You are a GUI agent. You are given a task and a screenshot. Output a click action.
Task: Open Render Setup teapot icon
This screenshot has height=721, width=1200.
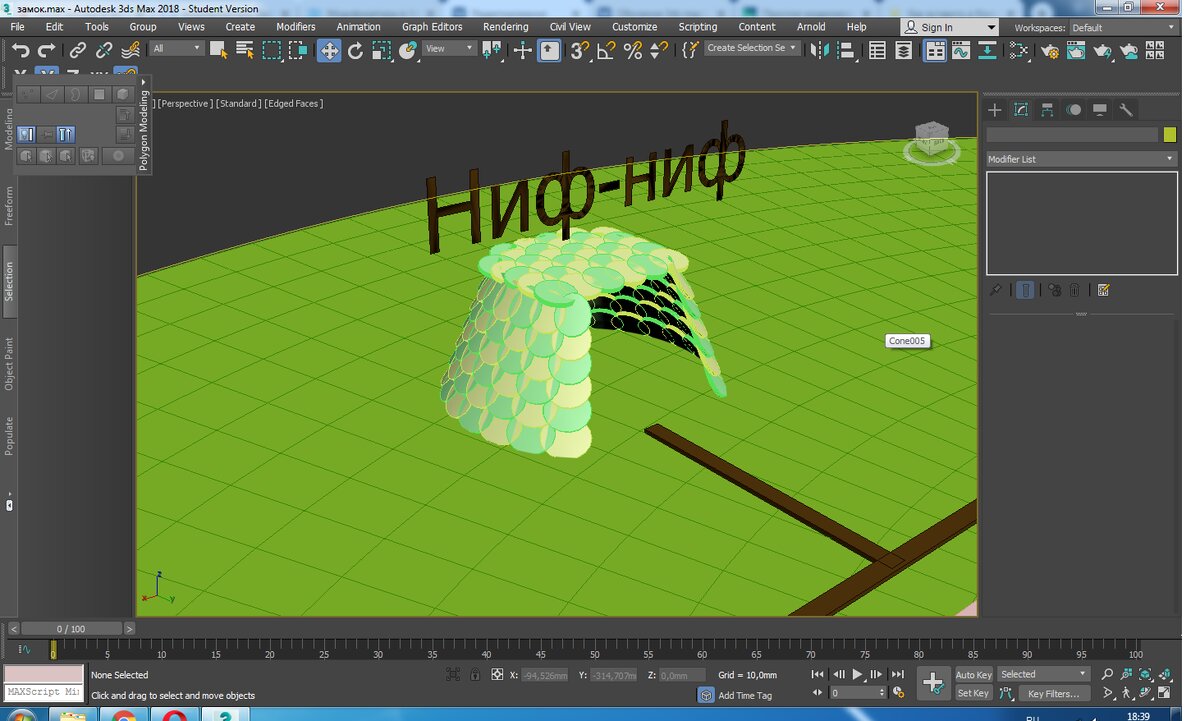1050,50
